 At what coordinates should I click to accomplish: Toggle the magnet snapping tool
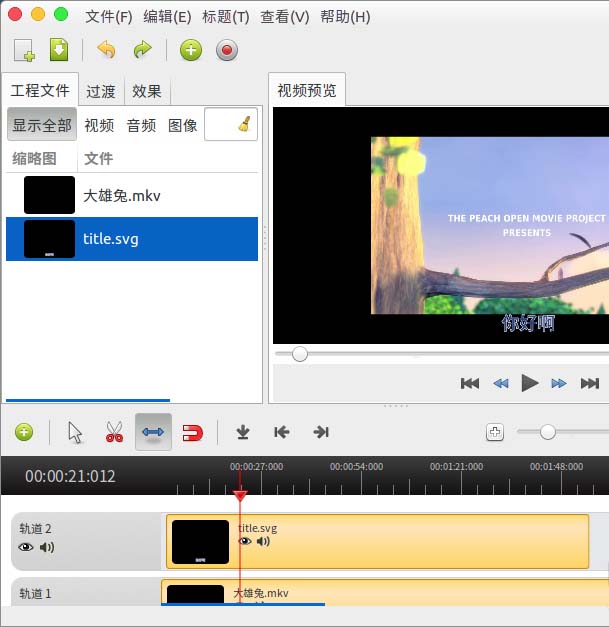pyautogui.click(x=192, y=433)
